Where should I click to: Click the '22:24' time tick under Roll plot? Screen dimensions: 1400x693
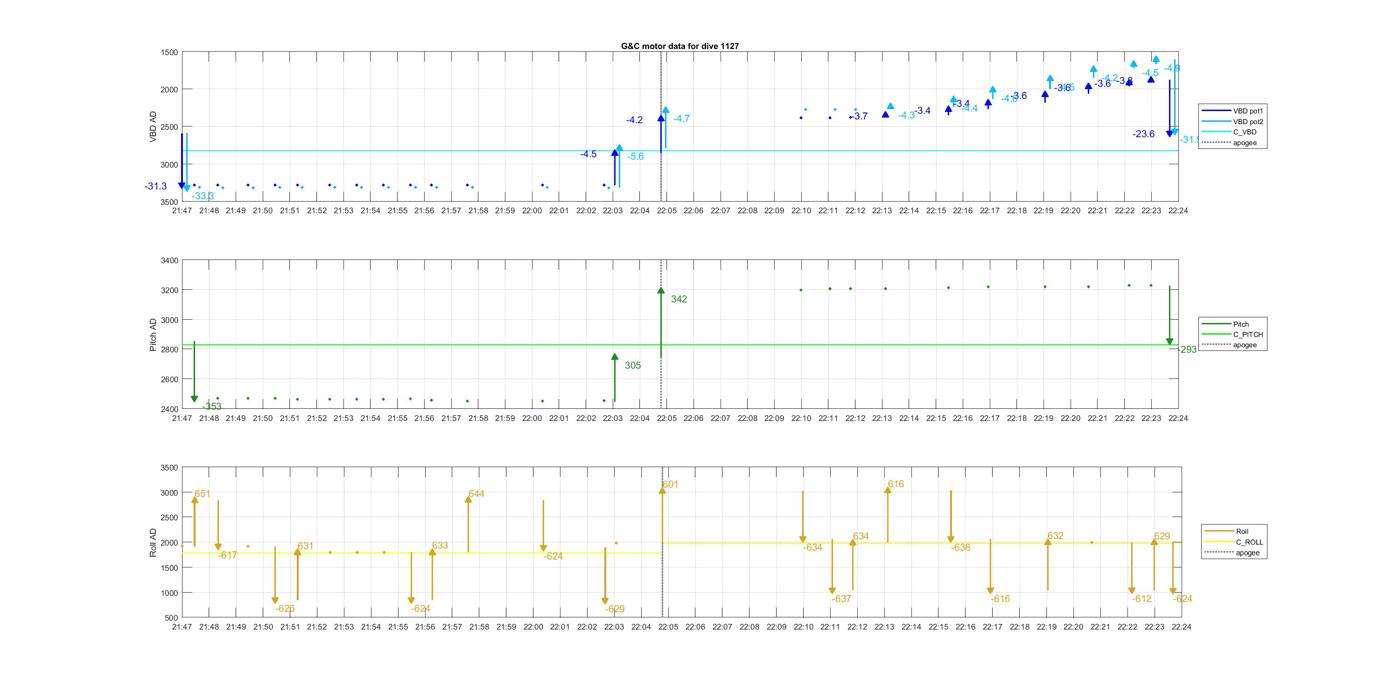coord(1181,627)
